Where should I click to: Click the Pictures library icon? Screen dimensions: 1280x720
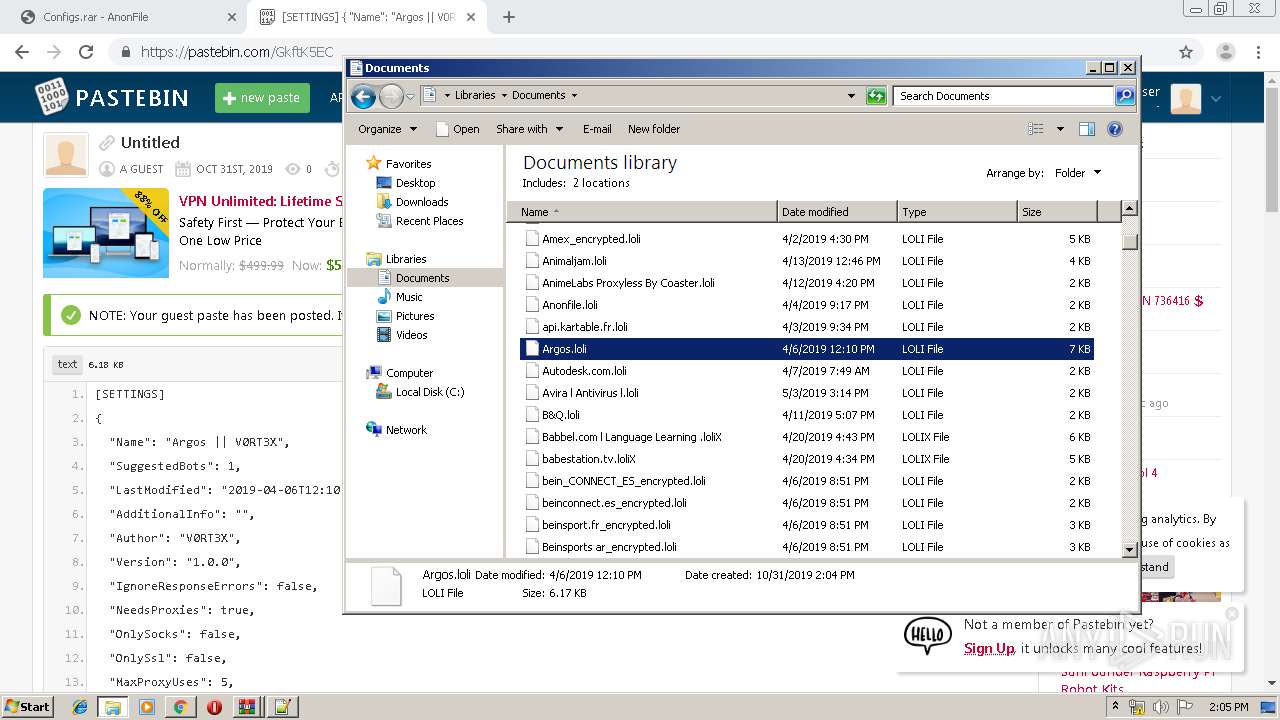click(384, 316)
